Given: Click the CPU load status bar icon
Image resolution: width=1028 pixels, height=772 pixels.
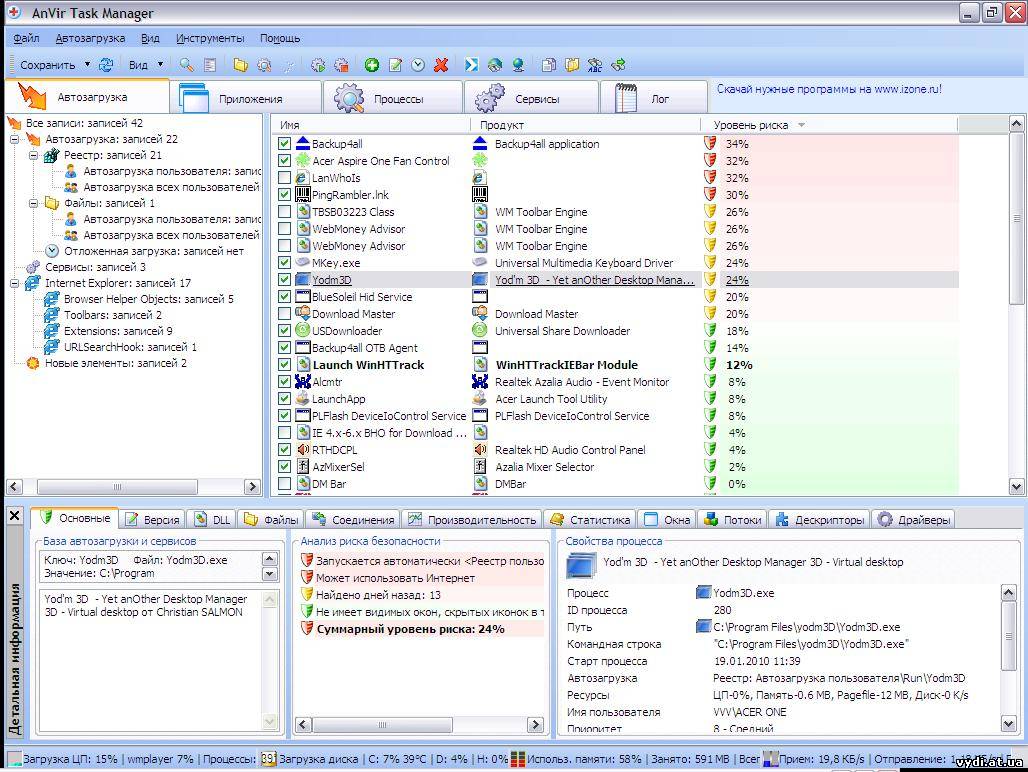Looking at the screenshot, I should tap(14, 759).
